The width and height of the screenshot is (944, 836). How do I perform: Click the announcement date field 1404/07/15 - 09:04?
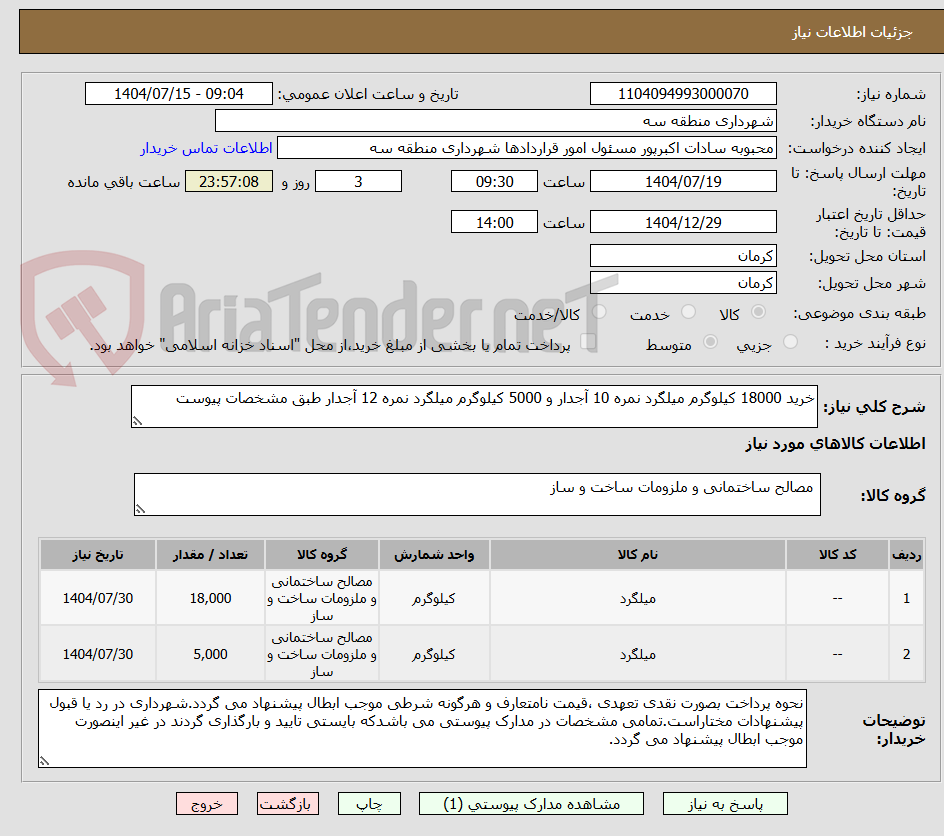[179, 94]
